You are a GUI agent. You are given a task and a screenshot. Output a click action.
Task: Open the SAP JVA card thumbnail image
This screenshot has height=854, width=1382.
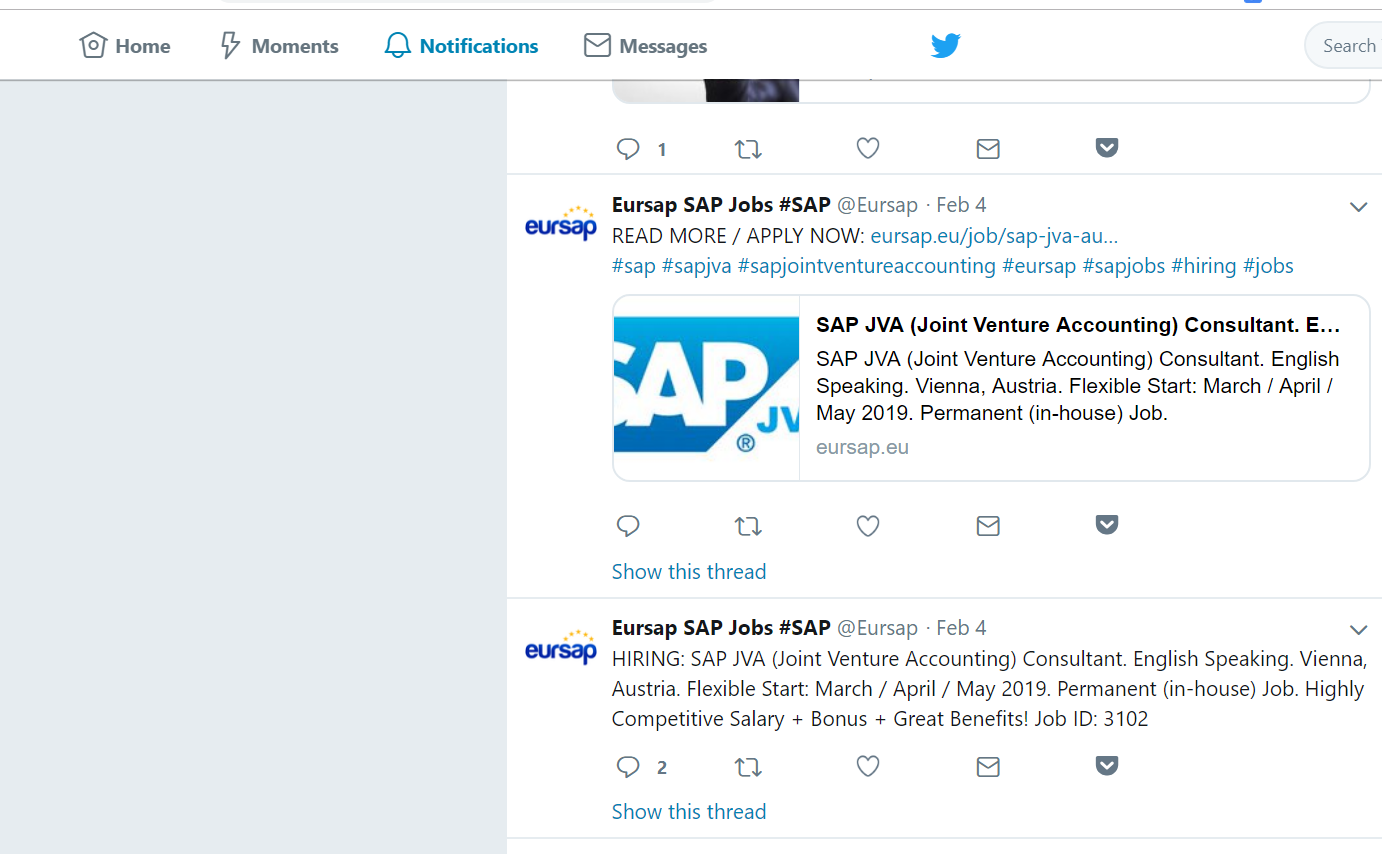(x=706, y=388)
